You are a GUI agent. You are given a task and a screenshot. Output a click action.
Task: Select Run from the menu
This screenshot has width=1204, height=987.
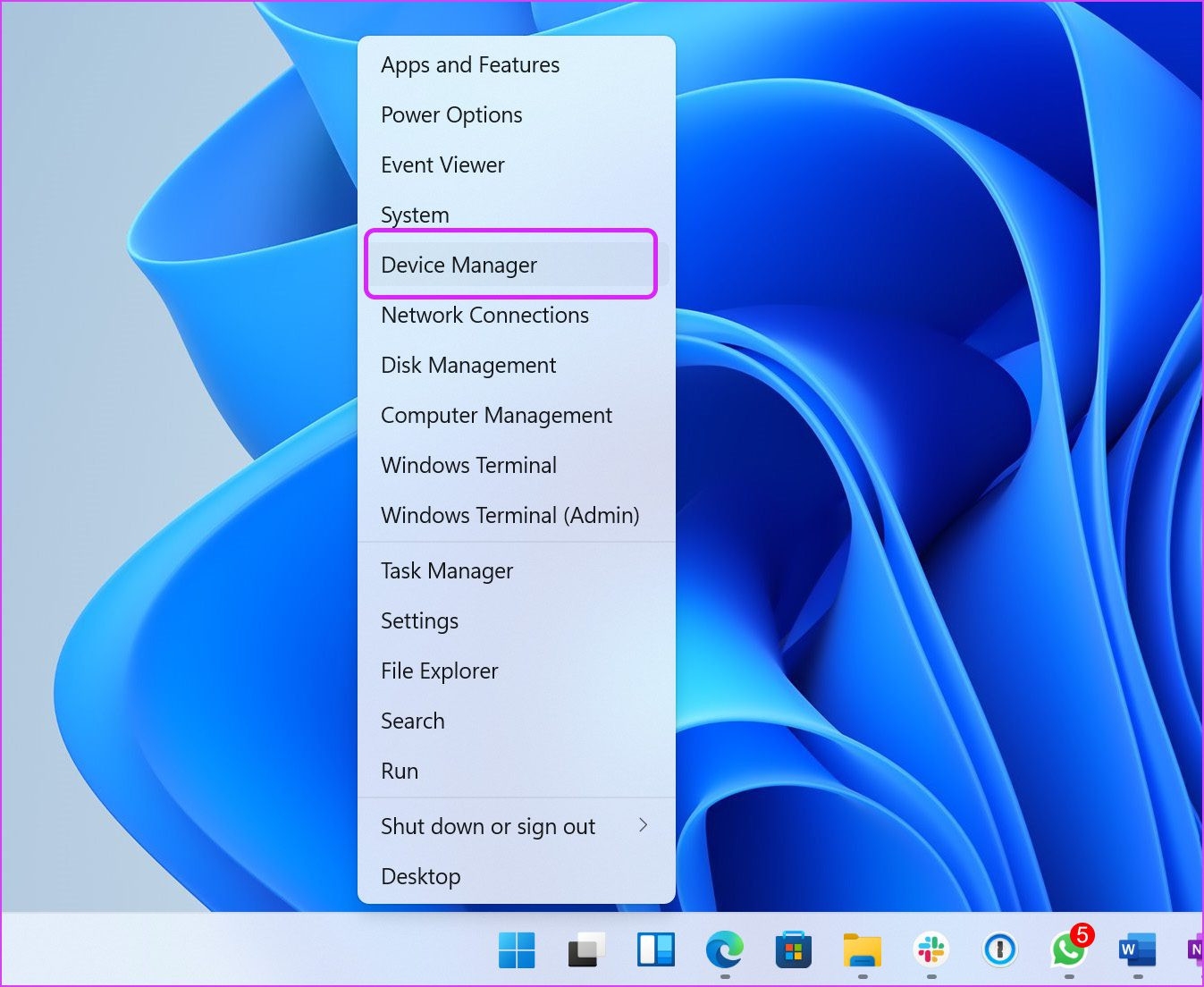[x=399, y=771]
